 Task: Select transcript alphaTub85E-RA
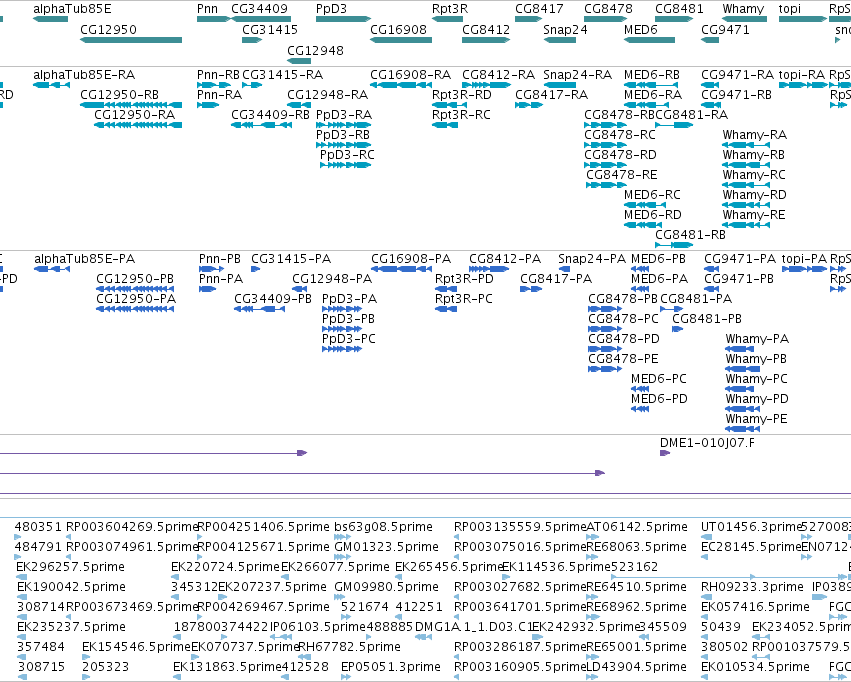[x=84, y=75]
